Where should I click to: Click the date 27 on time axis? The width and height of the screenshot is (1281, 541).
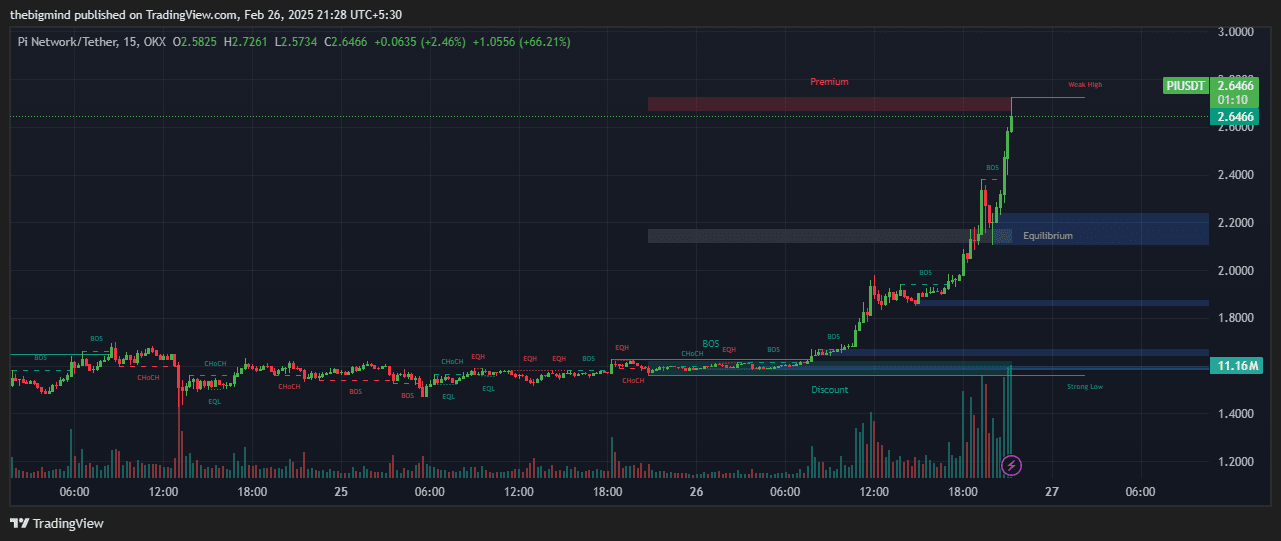[x=1051, y=492]
